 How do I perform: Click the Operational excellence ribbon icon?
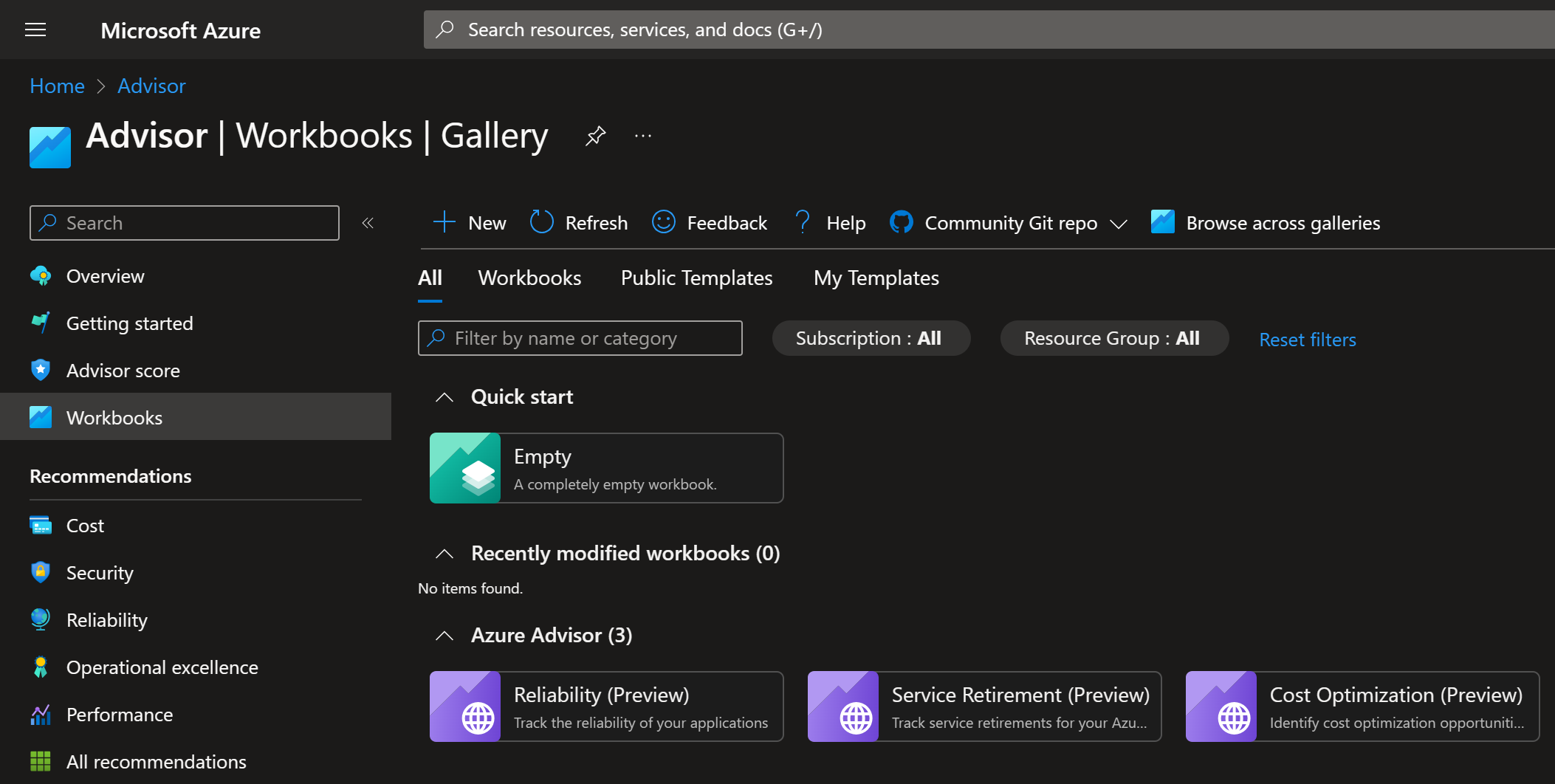point(41,667)
